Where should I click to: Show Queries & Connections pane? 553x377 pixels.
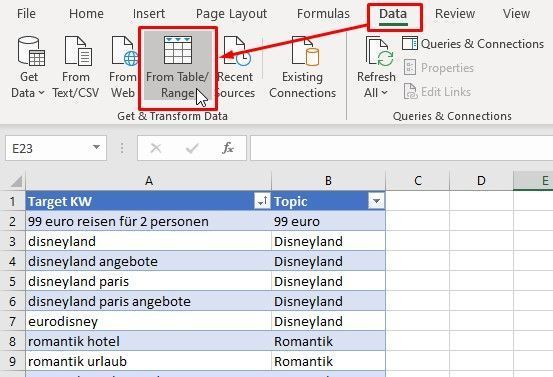pyautogui.click(x=473, y=44)
